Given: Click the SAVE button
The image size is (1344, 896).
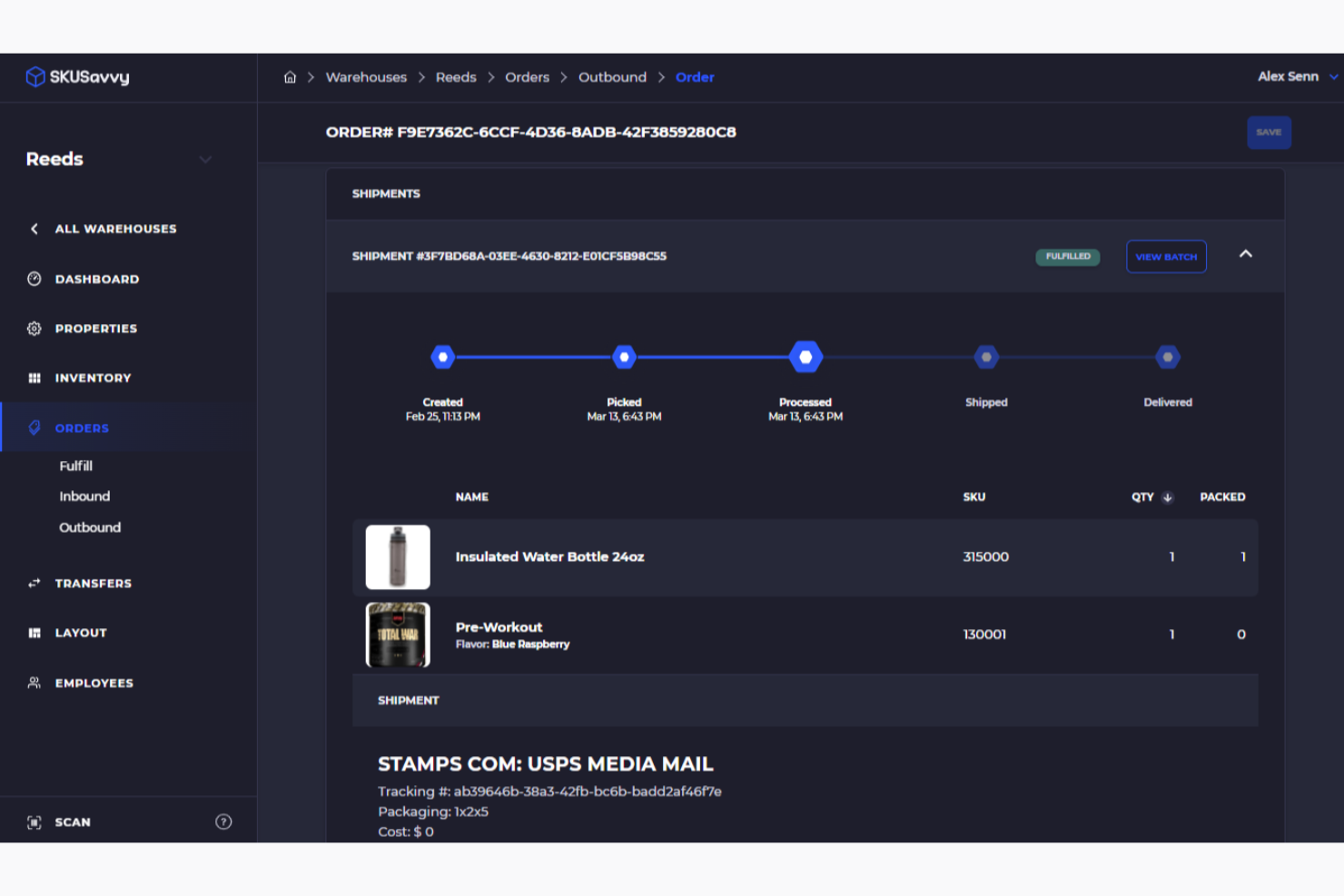Looking at the screenshot, I should coord(1269,132).
